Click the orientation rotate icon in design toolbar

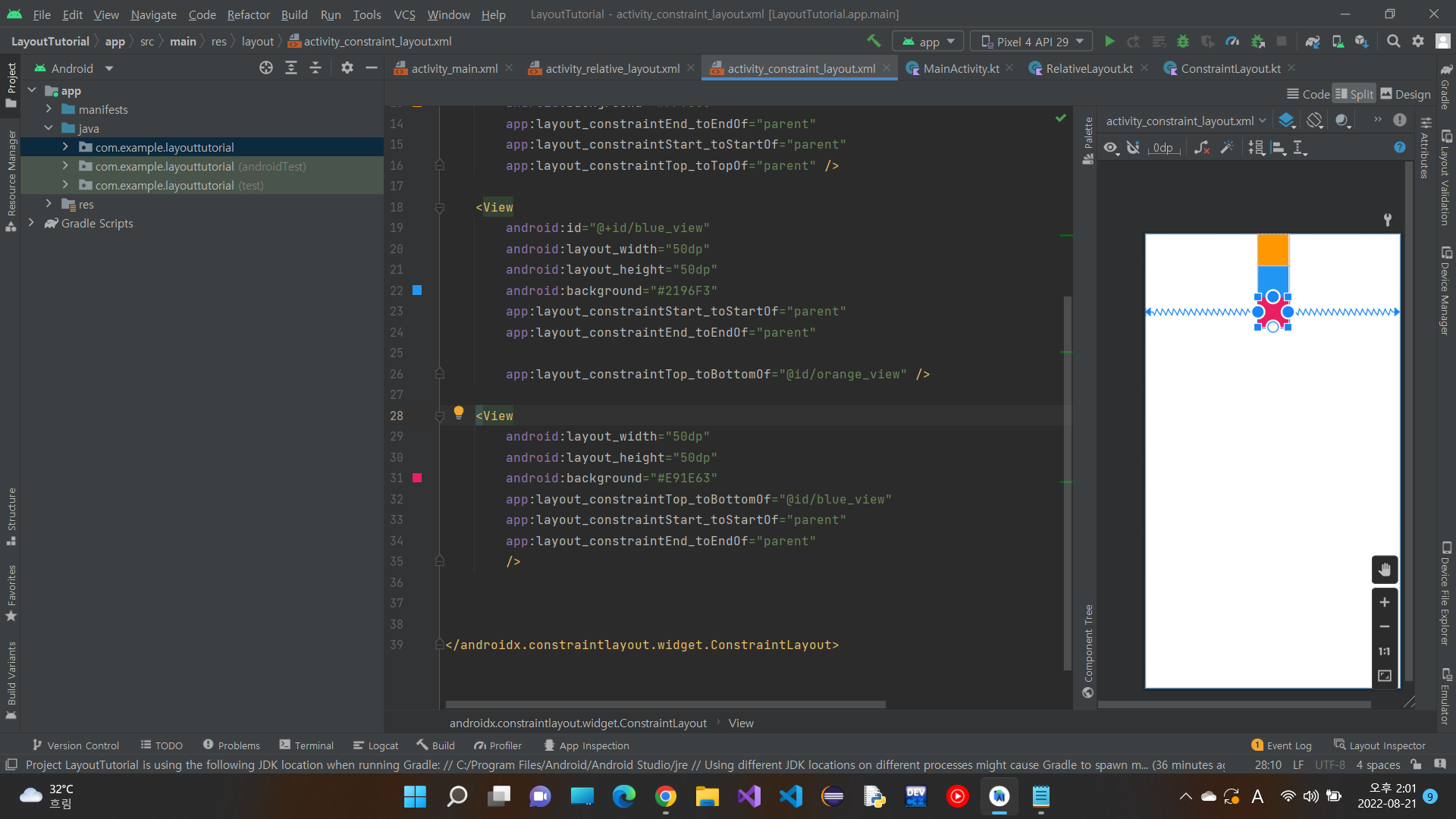click(1314, 121)
